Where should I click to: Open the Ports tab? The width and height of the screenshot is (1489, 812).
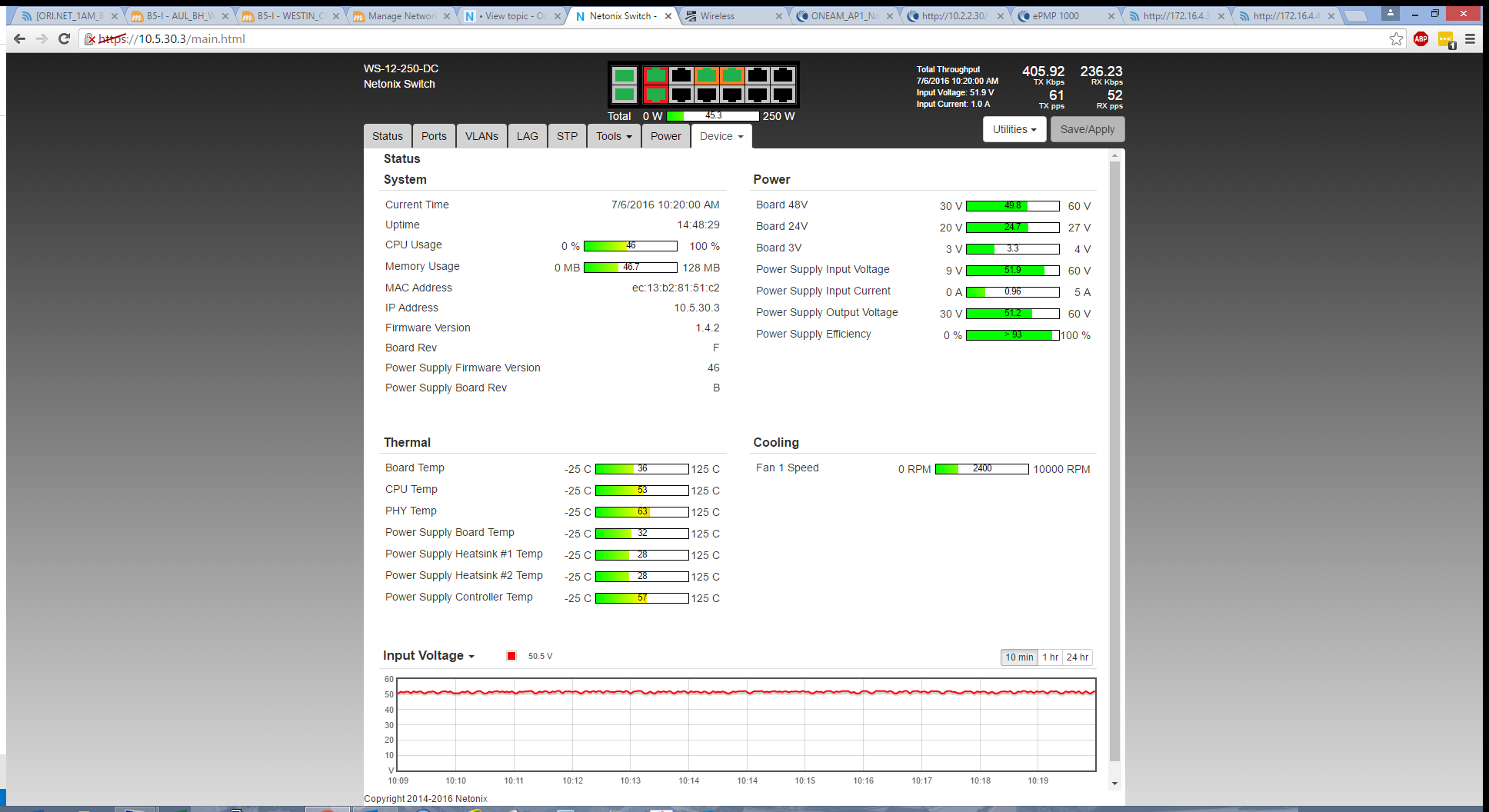coord(434,136)
